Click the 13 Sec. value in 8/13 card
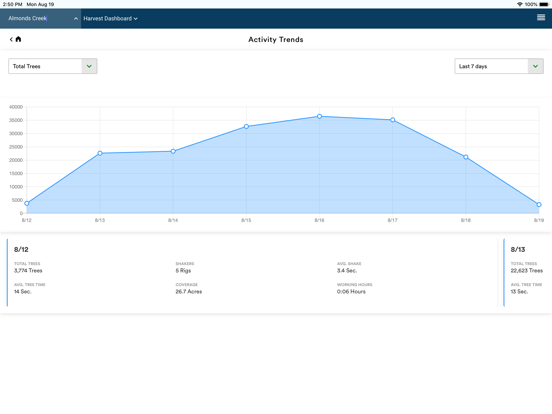 (x=519, y=291)
